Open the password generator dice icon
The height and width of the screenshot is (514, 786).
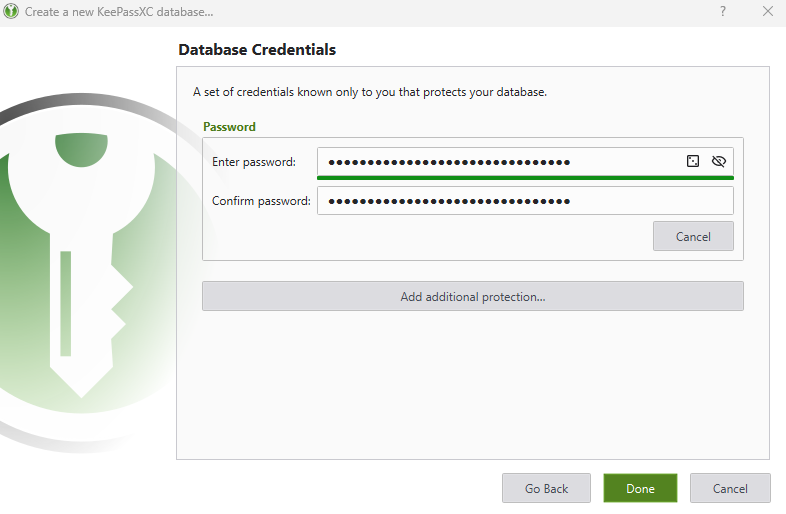[693, 161]
